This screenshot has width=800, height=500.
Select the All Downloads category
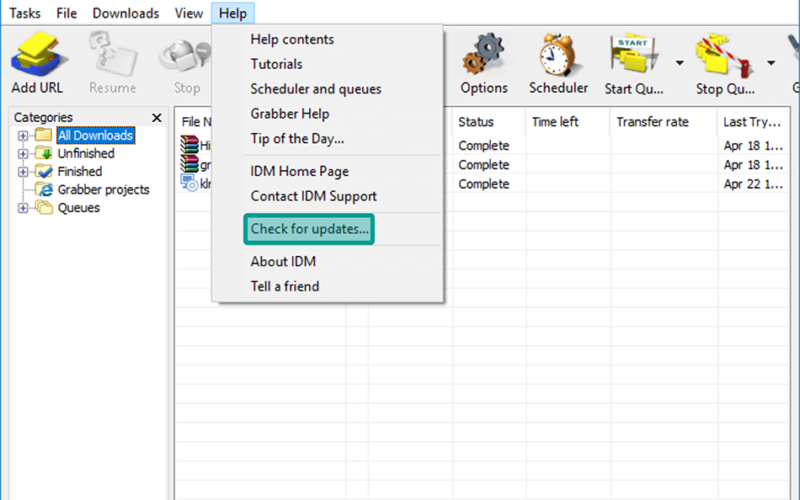95,135
